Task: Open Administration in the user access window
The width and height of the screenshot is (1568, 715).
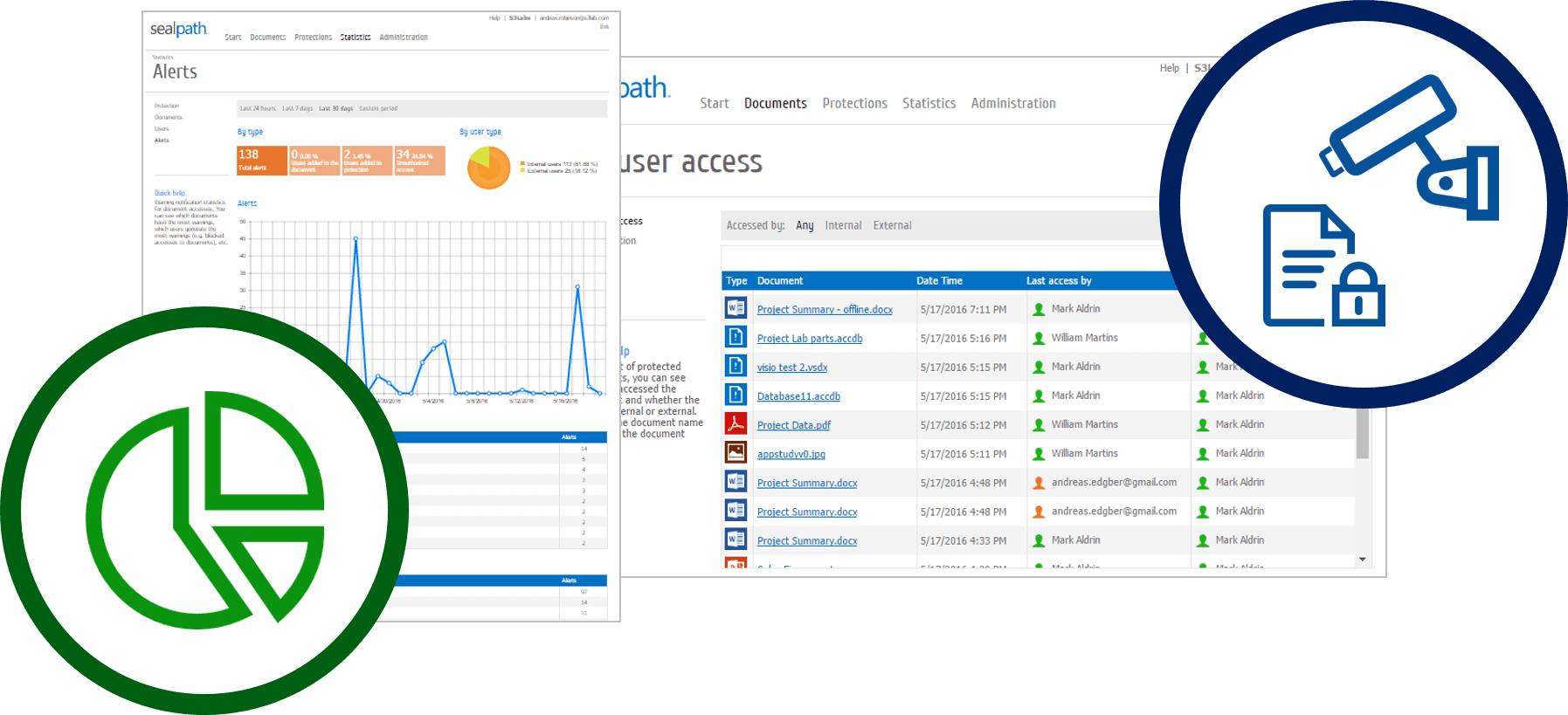Action: [1013, 103]
